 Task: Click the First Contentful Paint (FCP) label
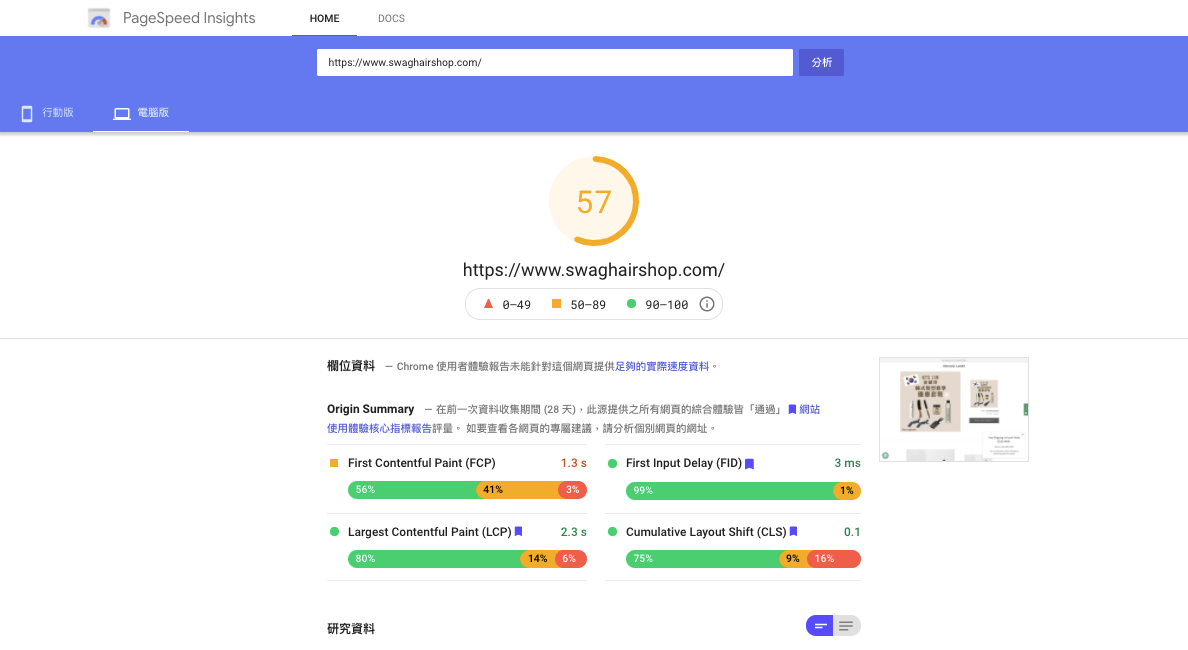click(421, 463)
